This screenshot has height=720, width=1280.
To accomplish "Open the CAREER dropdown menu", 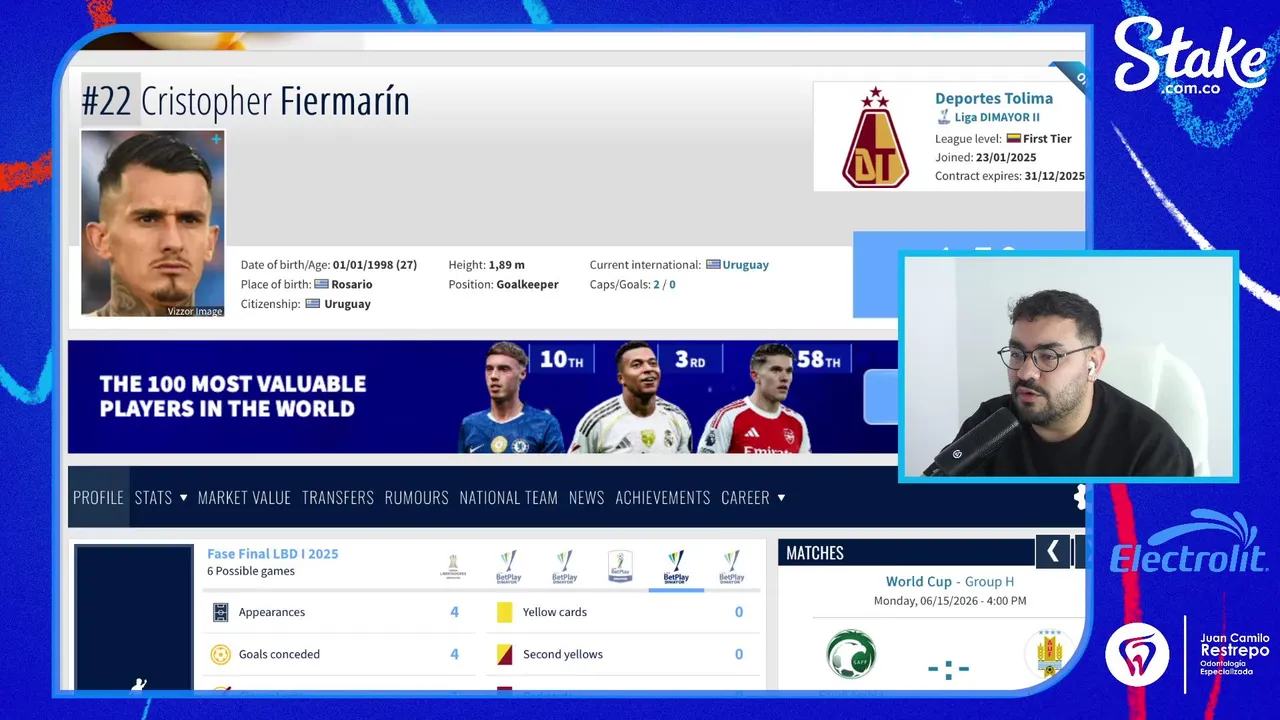I will (x=753, y=497).
